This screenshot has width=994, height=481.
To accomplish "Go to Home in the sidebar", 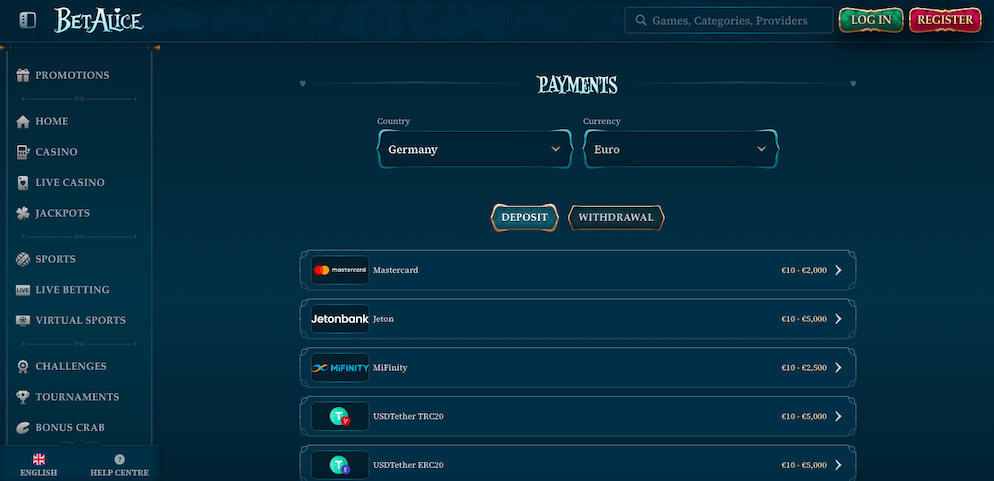I will pyautogui.click(x=52, y=122).
